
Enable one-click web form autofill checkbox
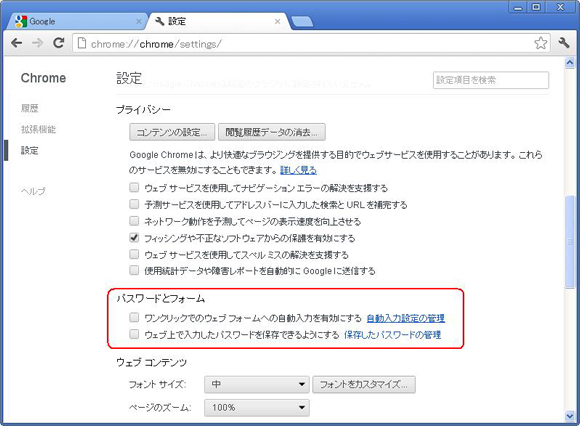134,317
